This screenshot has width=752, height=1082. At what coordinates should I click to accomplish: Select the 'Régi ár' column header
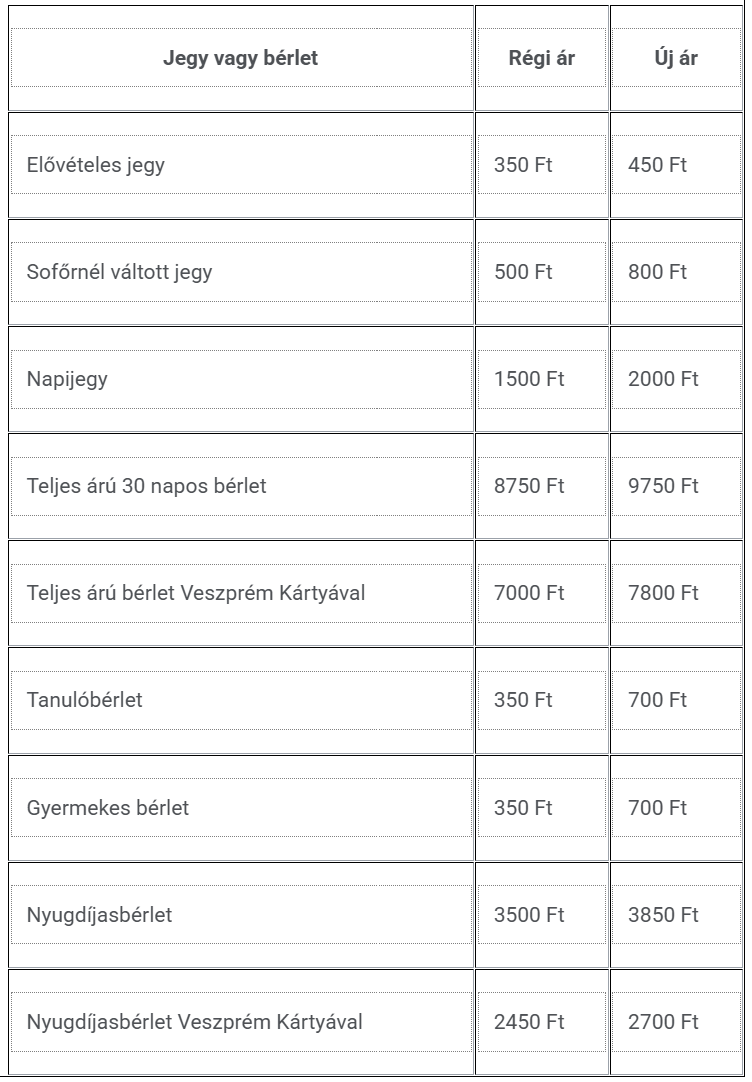click(x=542, y=58)
